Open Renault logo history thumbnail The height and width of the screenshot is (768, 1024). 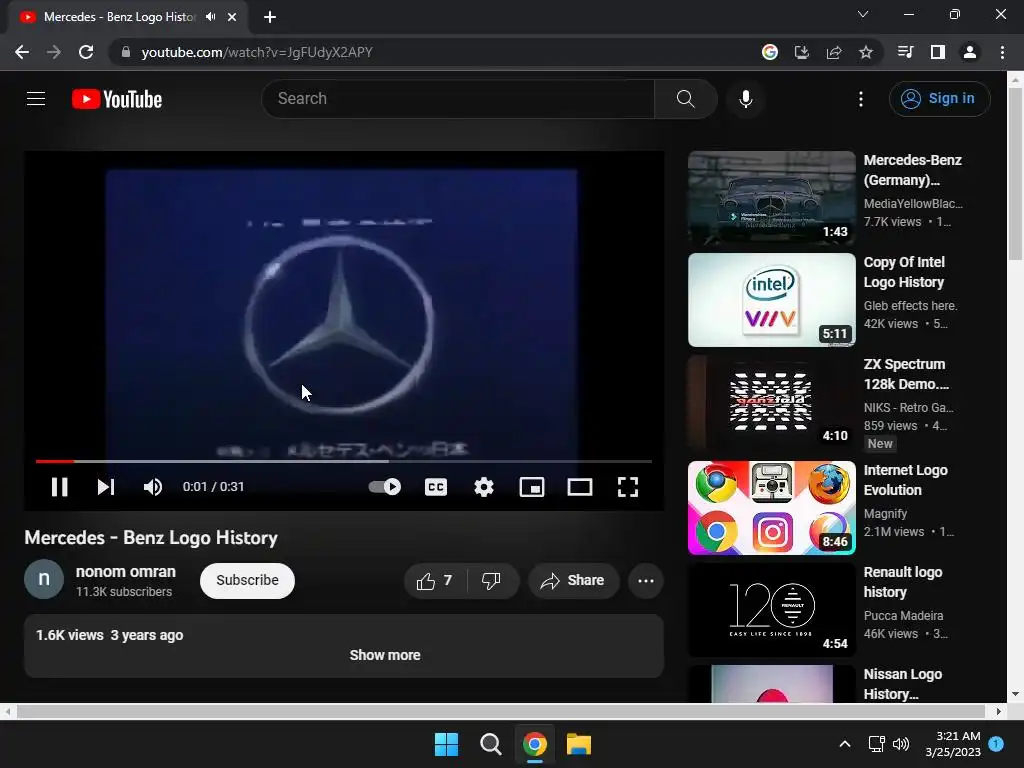pyautogui.click(x=771, y=610)
